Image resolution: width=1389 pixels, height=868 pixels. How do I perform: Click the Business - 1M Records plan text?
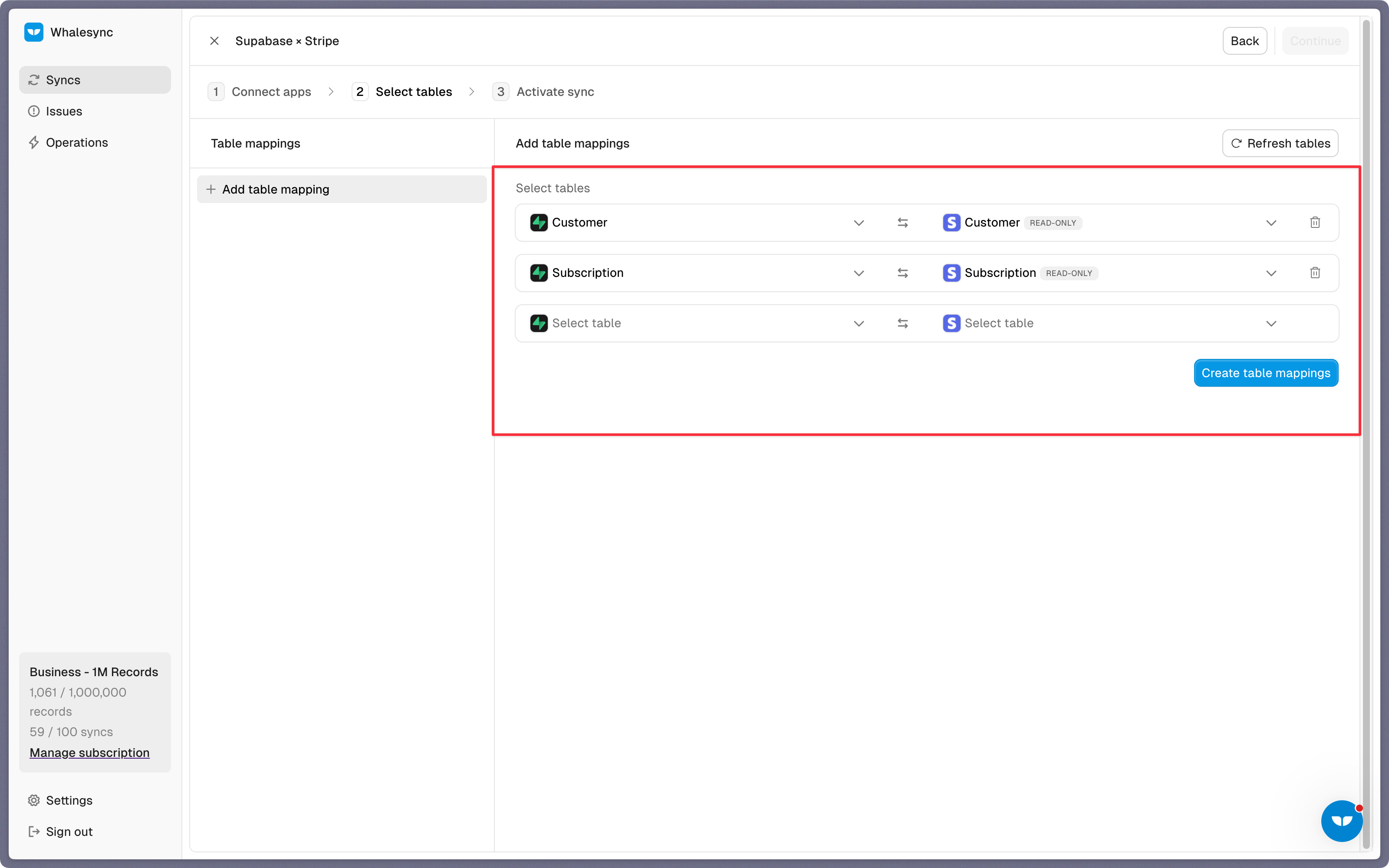pyautogui.click(x=94, y=672)
